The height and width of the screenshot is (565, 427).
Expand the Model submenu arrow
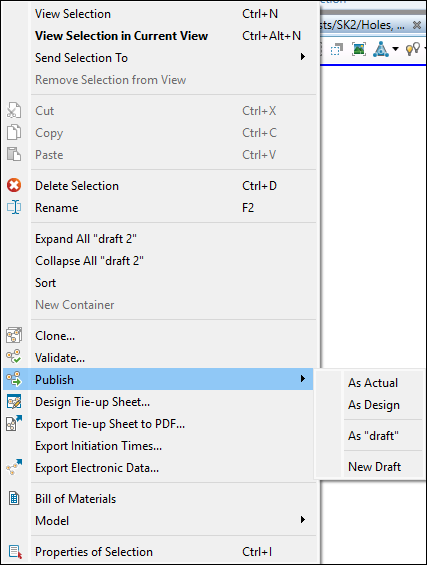tap(303, 520)
